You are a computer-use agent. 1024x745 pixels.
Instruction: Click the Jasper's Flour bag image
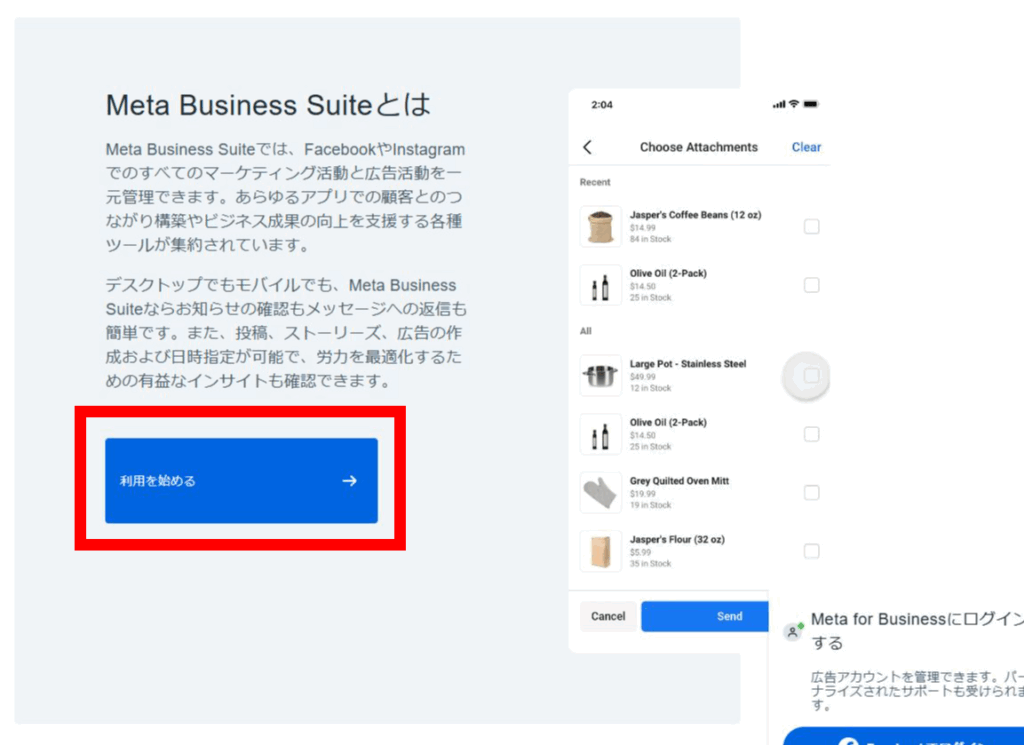(x=600, y=551)
